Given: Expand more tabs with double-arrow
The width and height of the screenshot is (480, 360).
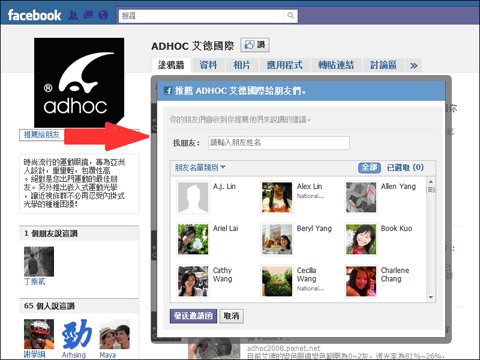Looking at the screenshot, I should [414, 65].
